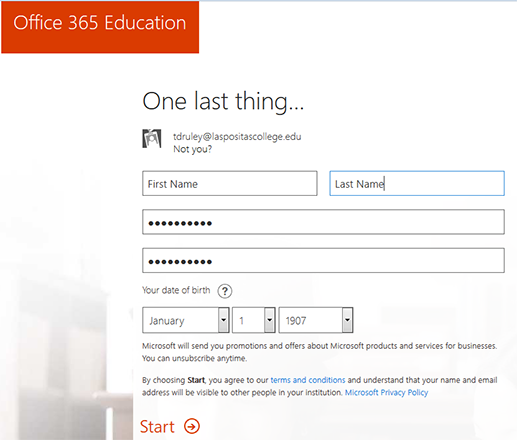The image size is (517, 440).
Task: Select the email tdruley@laspositascollege.edu text
Action: click(x=237, y=137)
